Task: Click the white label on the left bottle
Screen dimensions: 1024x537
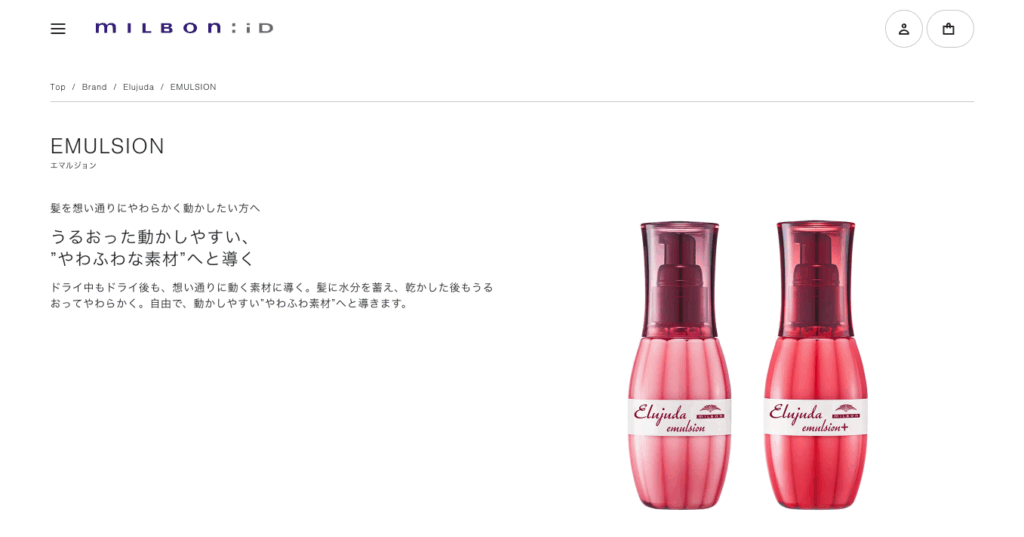Action: click(680, 417)
